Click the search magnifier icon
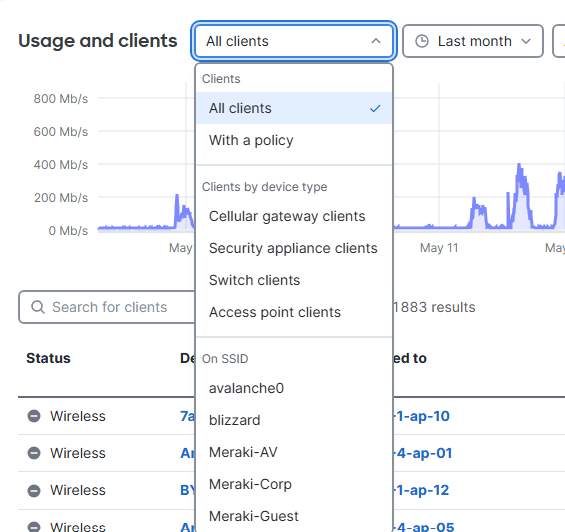The image size is (565, 532). [x=37, y=307]
